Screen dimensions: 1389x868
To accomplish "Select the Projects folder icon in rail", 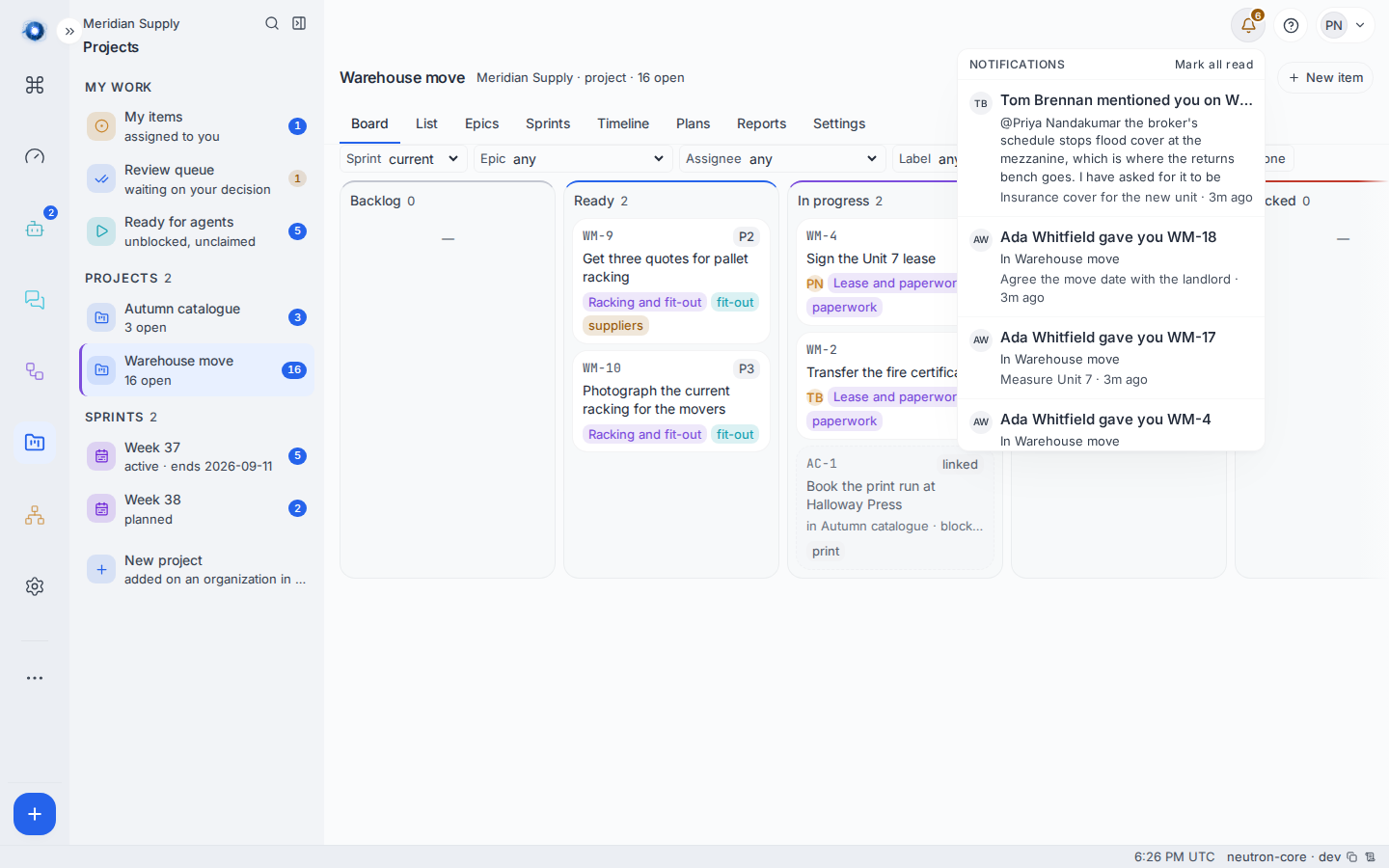I will point(35,443).
